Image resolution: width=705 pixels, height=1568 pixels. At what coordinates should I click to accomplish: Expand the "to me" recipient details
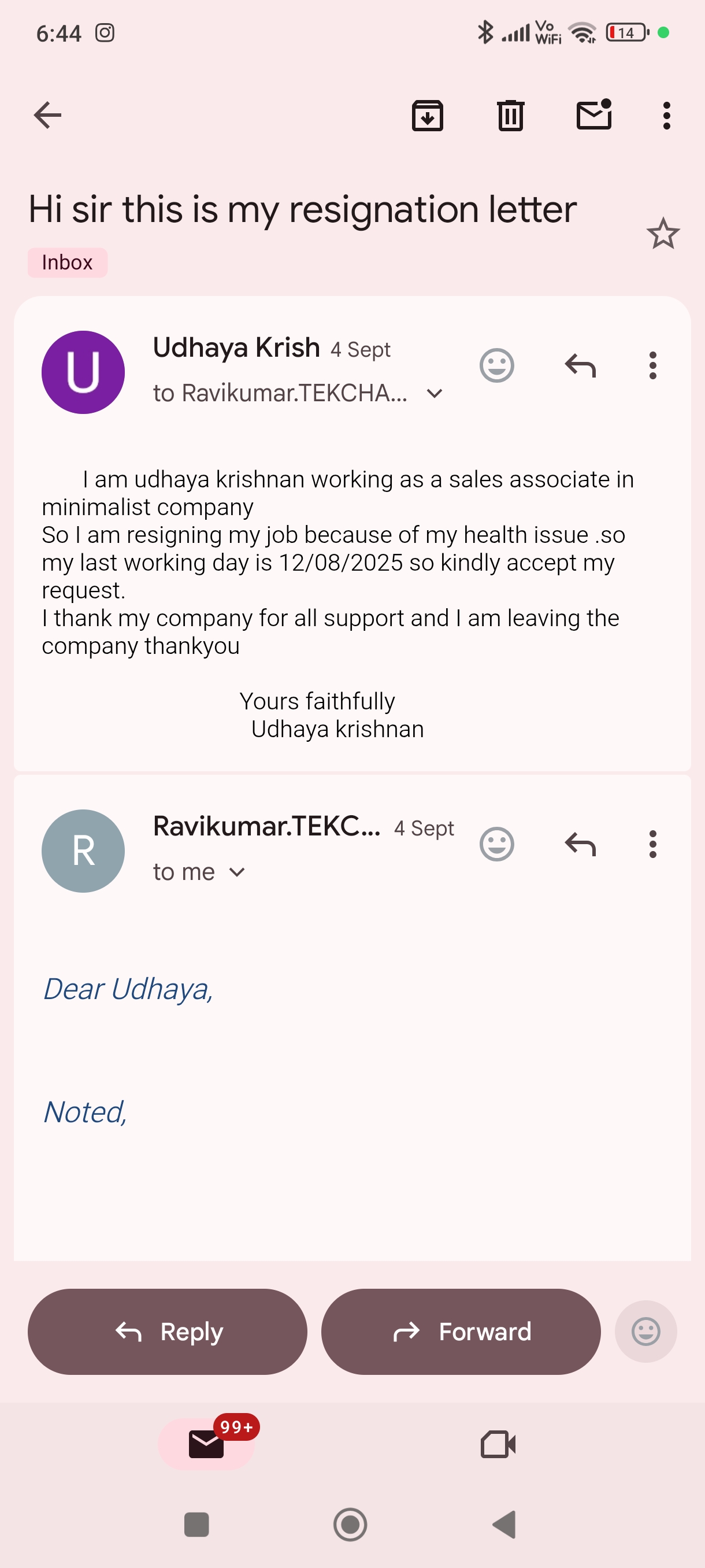[238, 872]
